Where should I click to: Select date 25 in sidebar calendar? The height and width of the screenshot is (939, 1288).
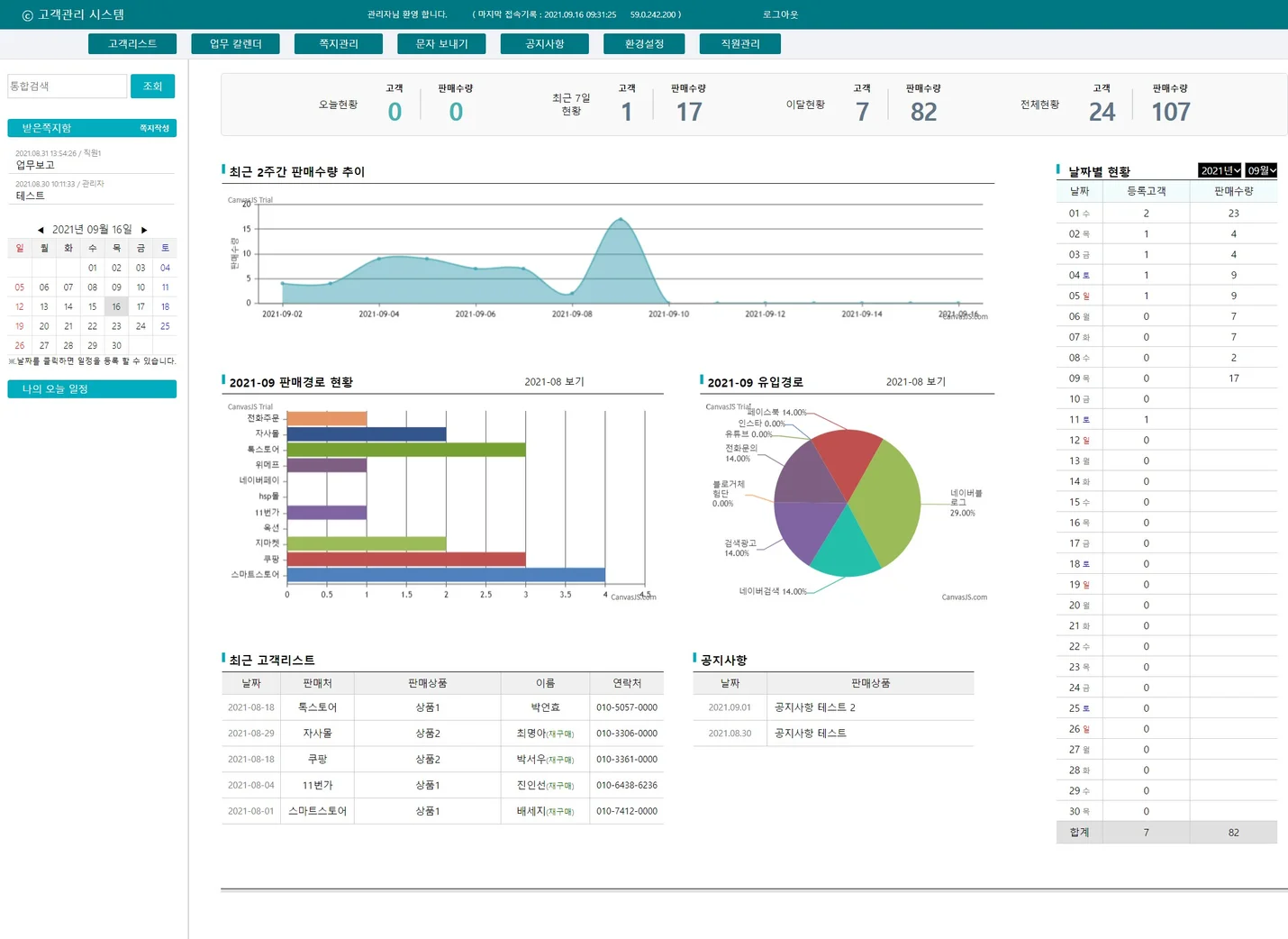(165, 327)
